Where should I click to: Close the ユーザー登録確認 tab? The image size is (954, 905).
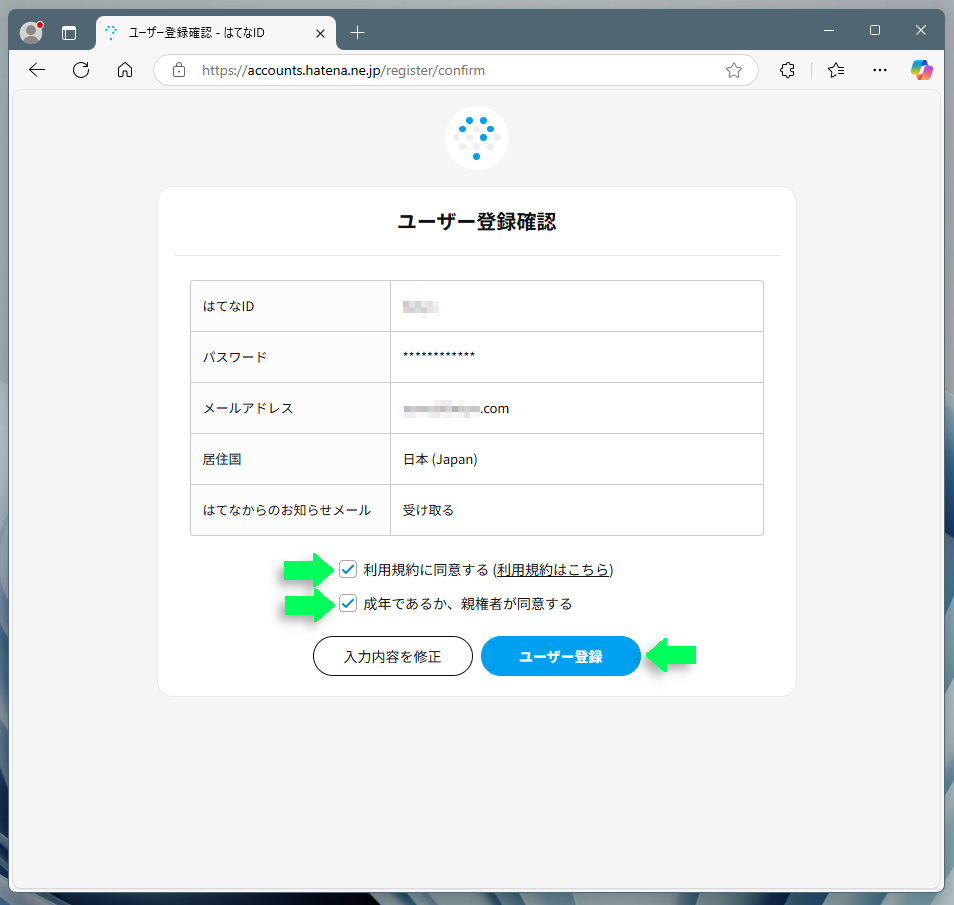(321, 33)
